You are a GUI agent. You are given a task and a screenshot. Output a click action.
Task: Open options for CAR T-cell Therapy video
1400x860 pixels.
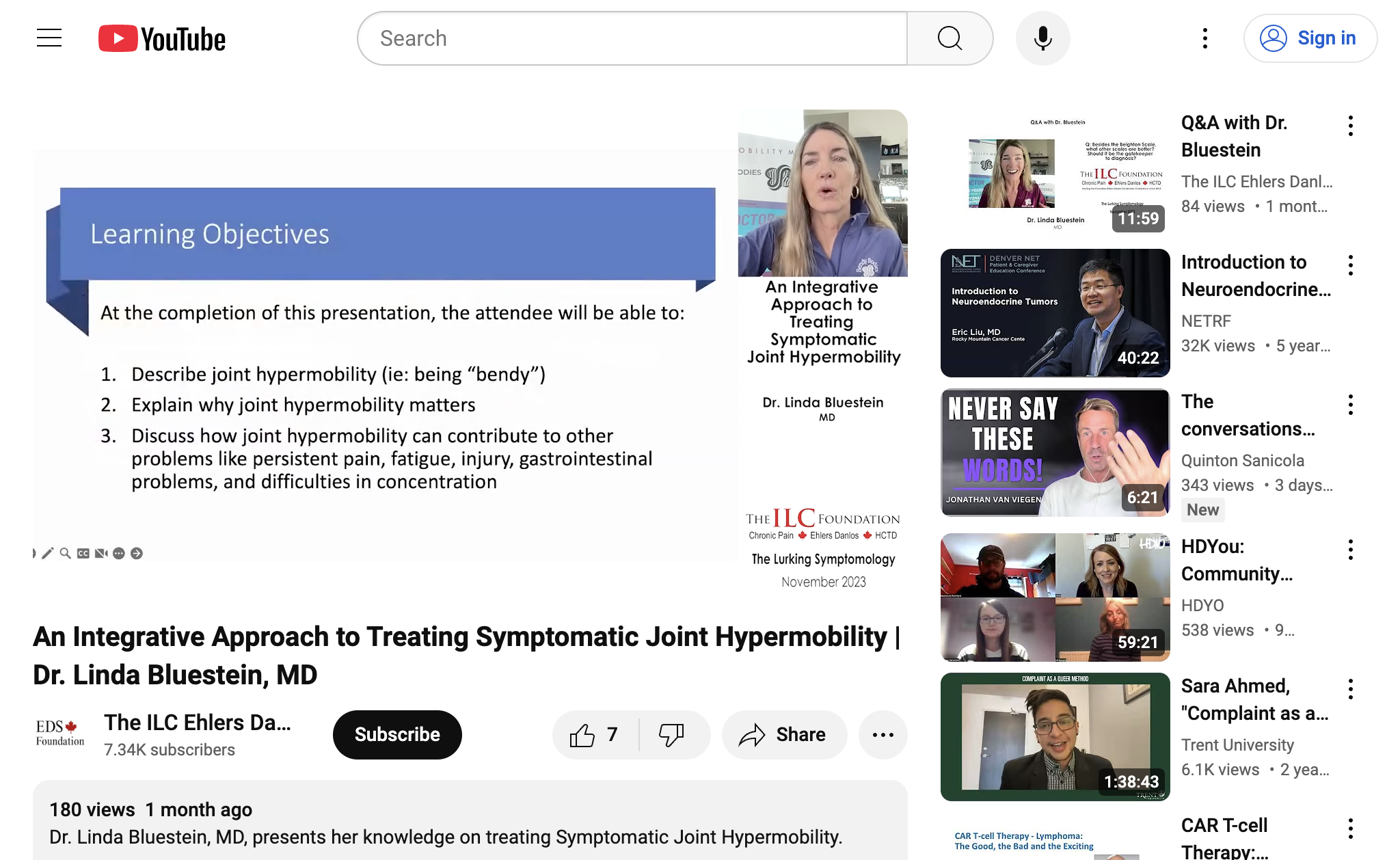(x=1351, y=829)
